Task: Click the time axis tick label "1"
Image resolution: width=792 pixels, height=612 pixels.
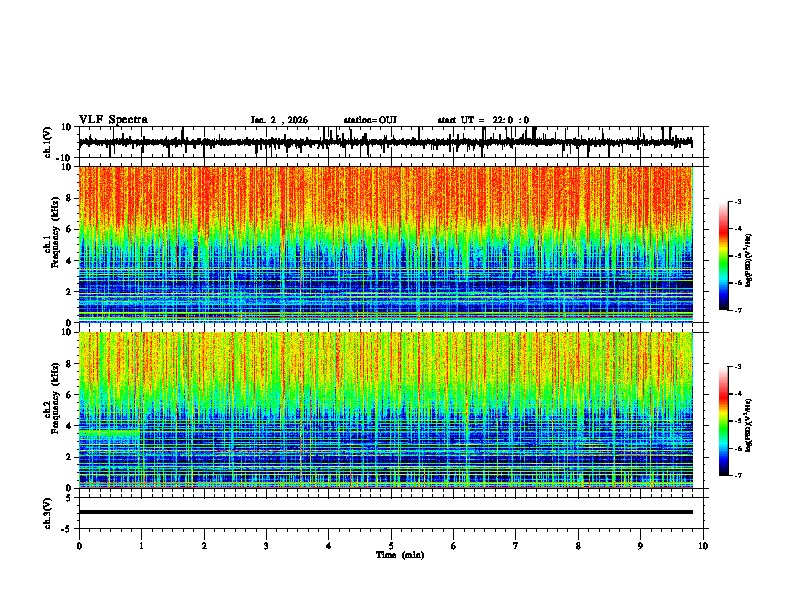Action: pos(141,546)
